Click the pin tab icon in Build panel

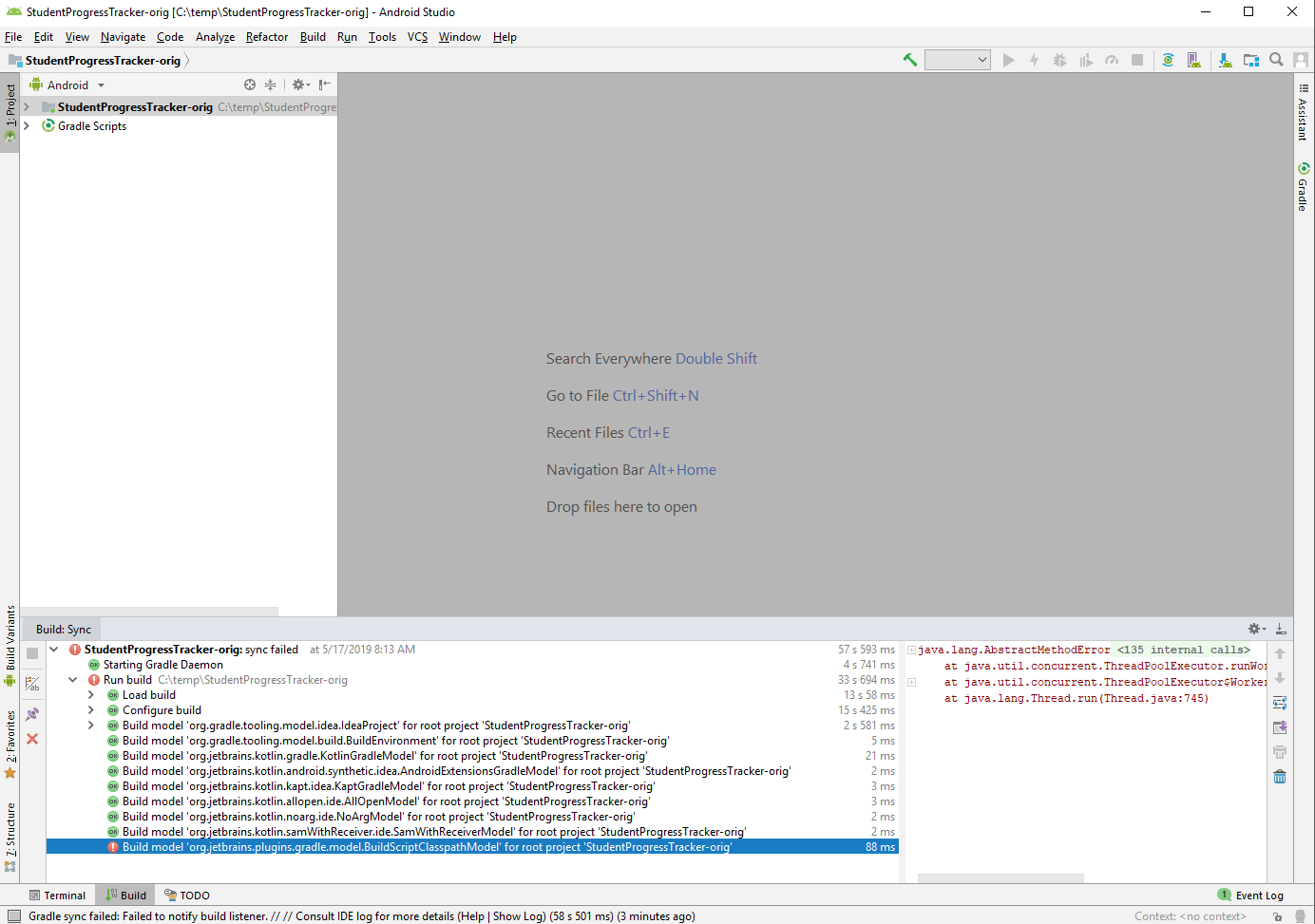pyautogui.click(x=32, y=714)
